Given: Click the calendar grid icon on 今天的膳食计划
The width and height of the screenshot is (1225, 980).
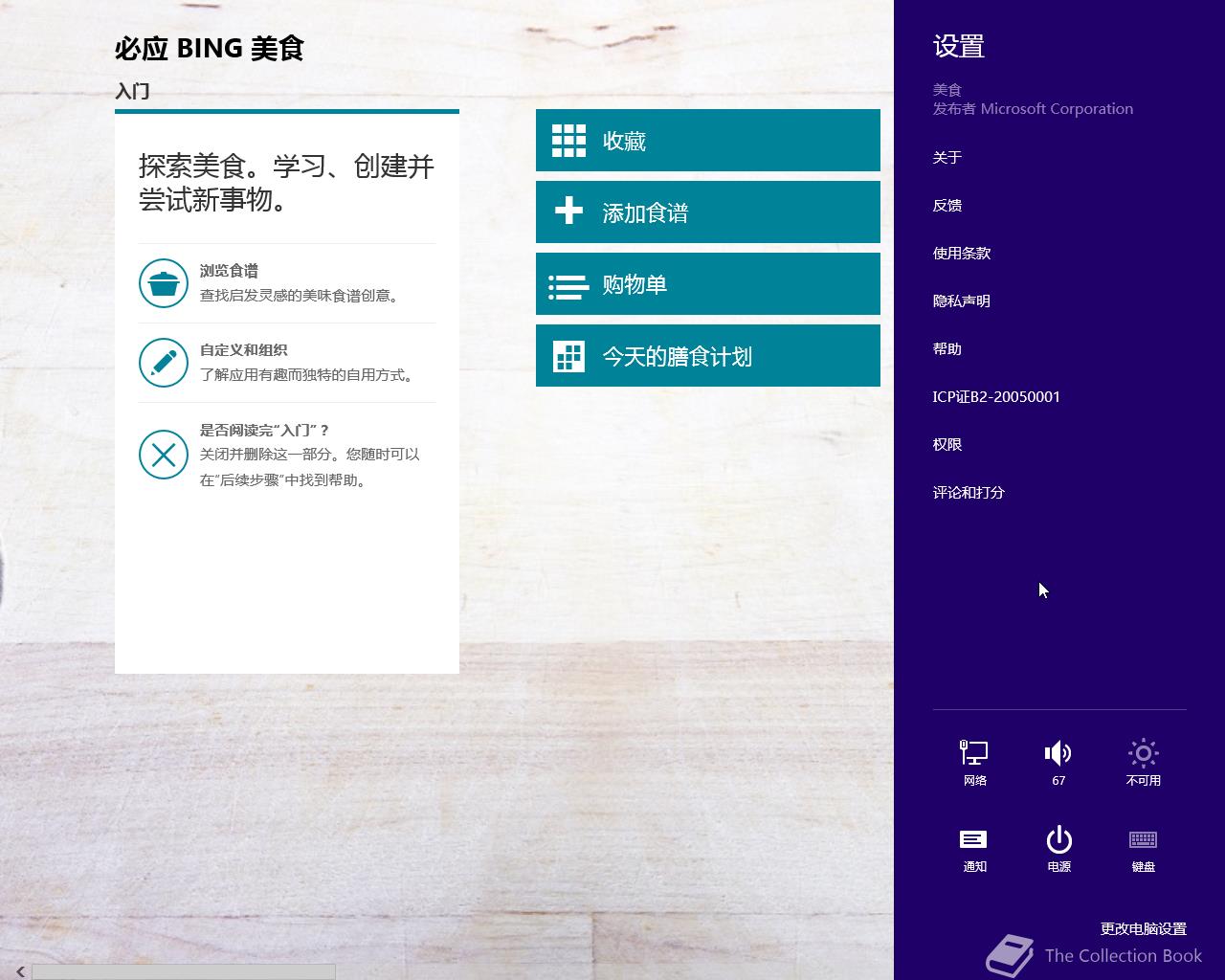Looking at the screenshot, I should pyautogui.click(x=568, y=356).
